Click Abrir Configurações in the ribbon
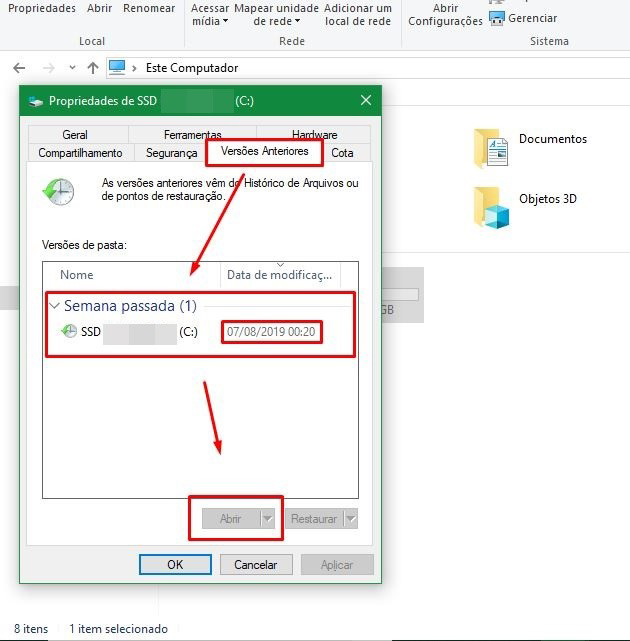The image size is (630, 641). tap(445, 15)
